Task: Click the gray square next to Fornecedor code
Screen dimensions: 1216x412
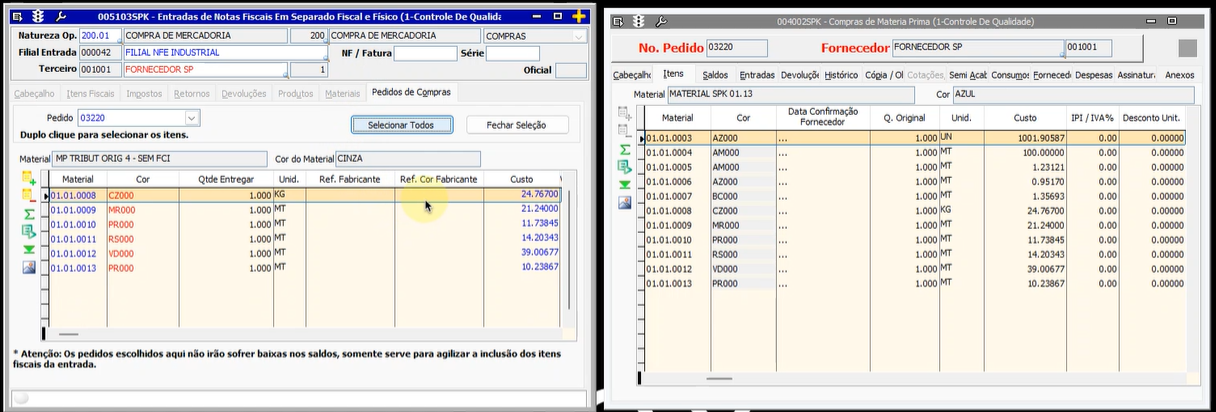Action: tap(1187, 48)
